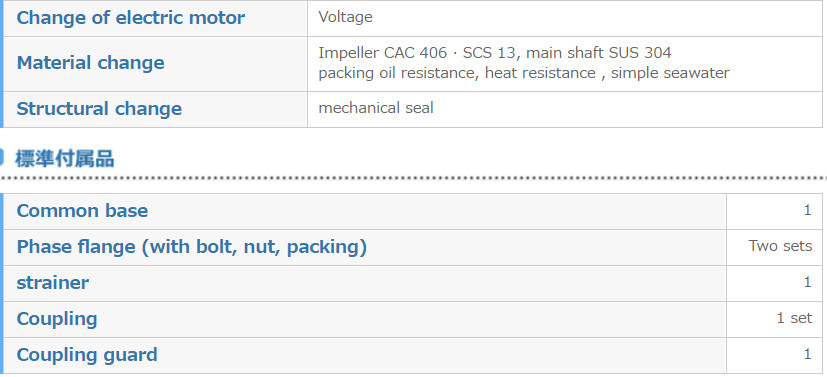Click the 標準付属品 section heading
The width and height of the screenshot is (827, 377).
point(64,158)
